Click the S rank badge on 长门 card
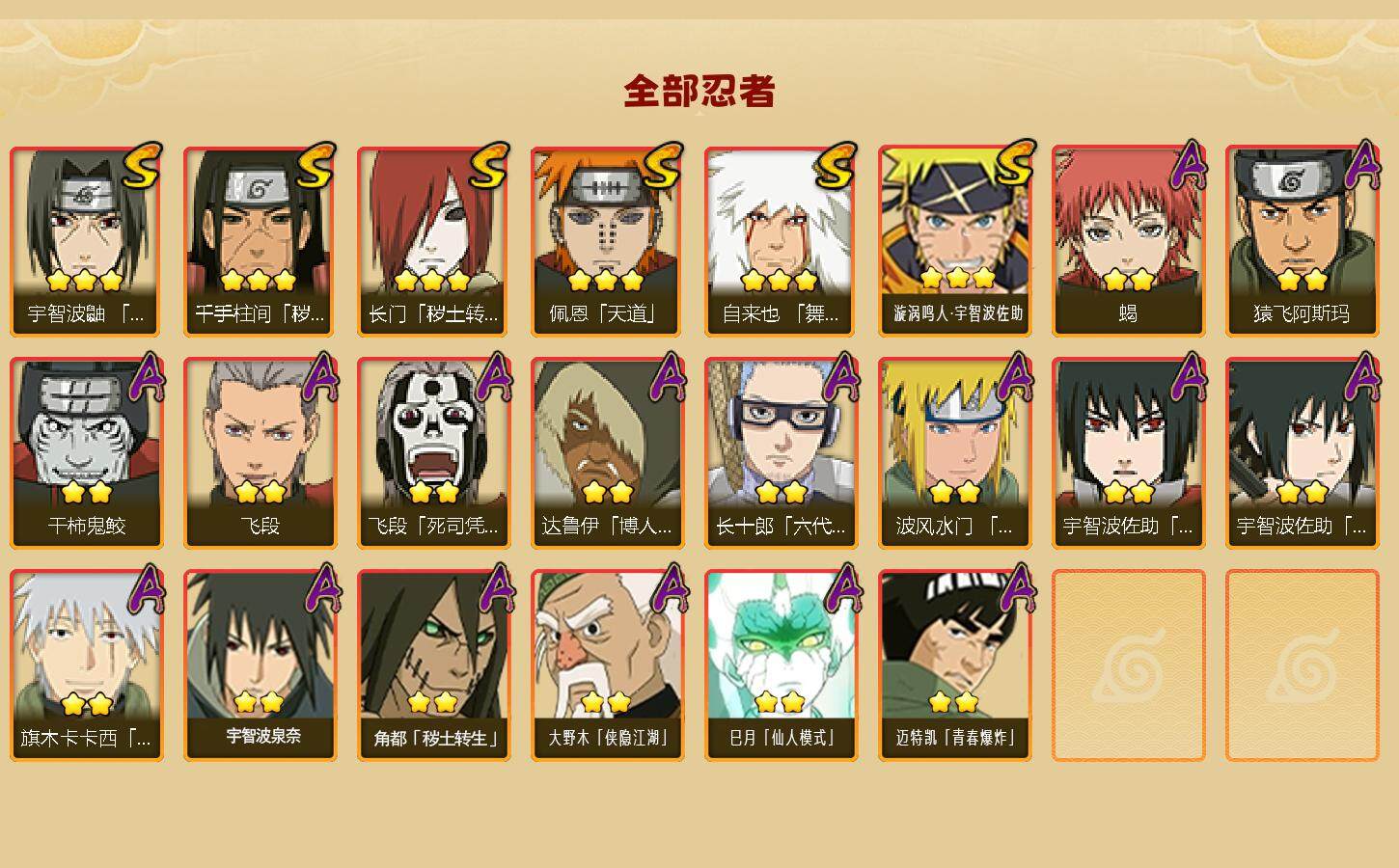Screen dimensions: 1399x868 tap(488, 166)
